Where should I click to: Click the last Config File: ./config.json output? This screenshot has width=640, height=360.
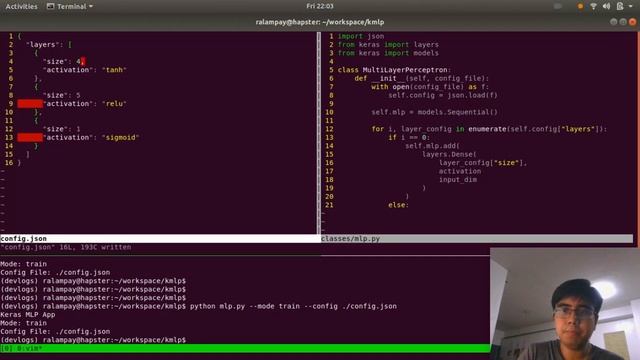pyautogui.click(x=55, y=331)
